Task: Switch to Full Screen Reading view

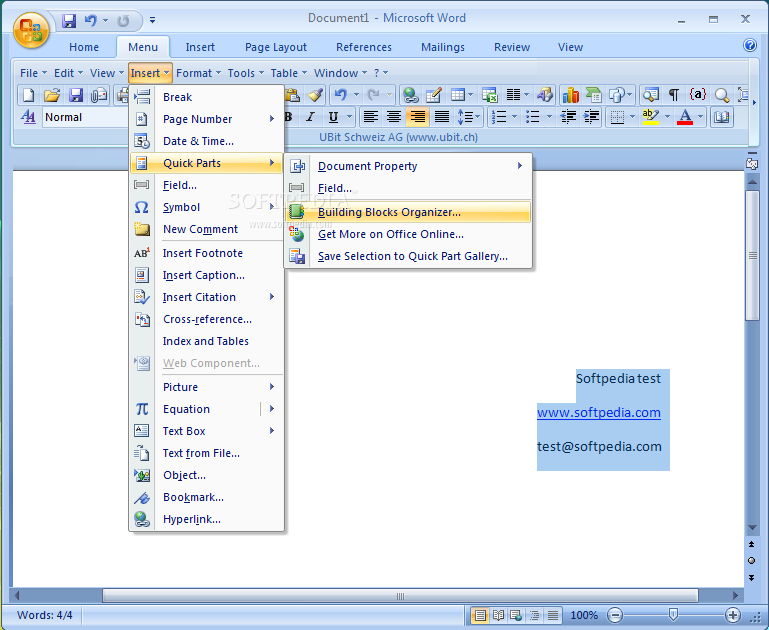Action: [498, 615]
